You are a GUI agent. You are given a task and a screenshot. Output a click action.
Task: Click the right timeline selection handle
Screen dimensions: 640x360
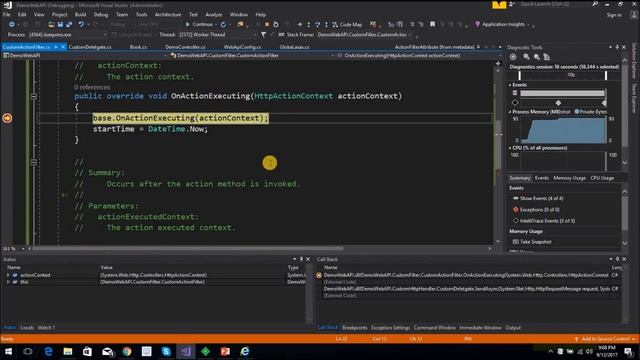tap(606, 76)
